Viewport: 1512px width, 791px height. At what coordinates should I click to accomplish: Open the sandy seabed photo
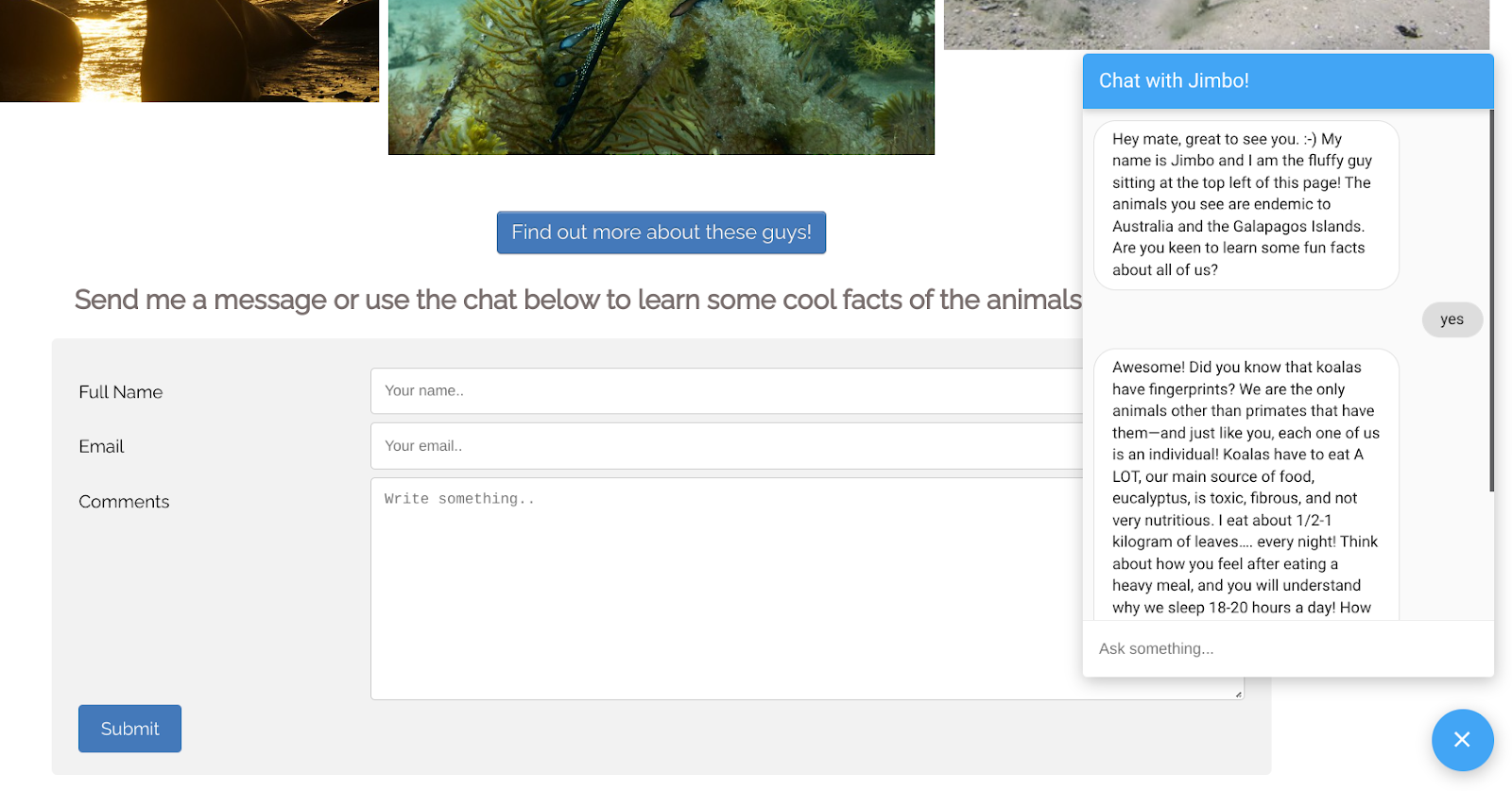[x=1215, y=25]
